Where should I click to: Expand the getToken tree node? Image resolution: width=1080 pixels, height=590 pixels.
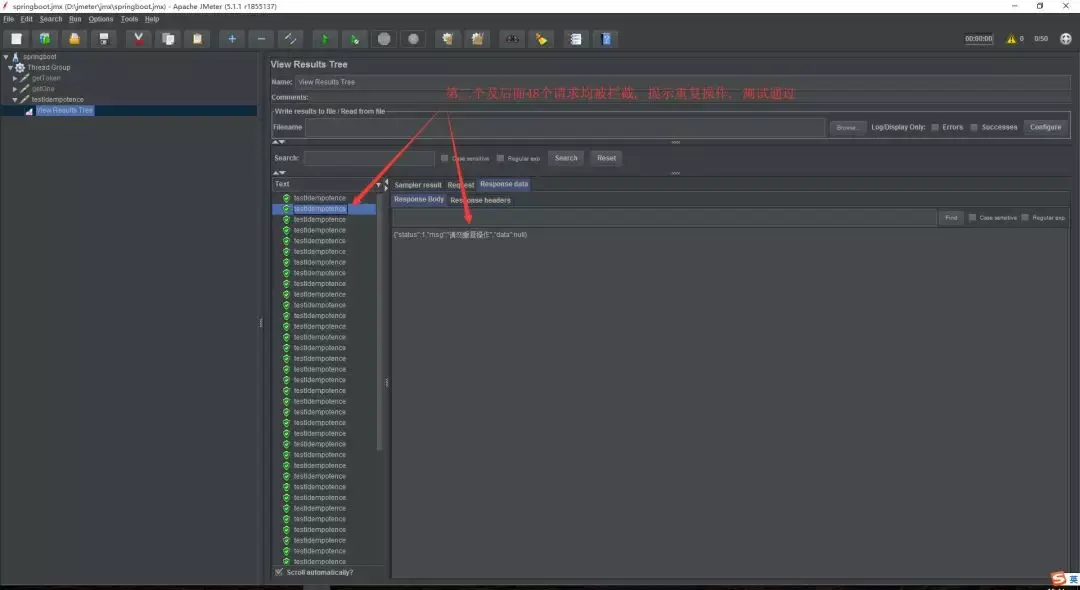tap(15, 78)
